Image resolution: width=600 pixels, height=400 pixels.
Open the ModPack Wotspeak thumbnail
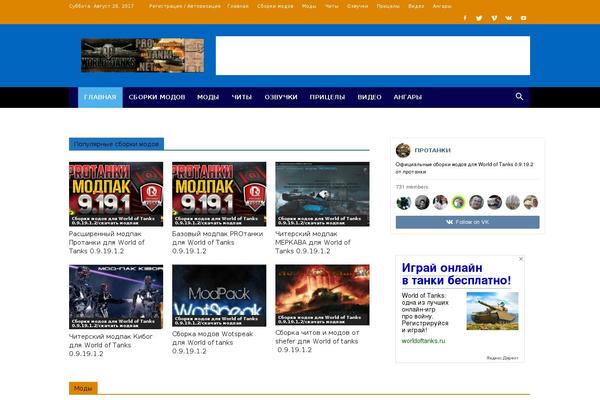[219, 296]
